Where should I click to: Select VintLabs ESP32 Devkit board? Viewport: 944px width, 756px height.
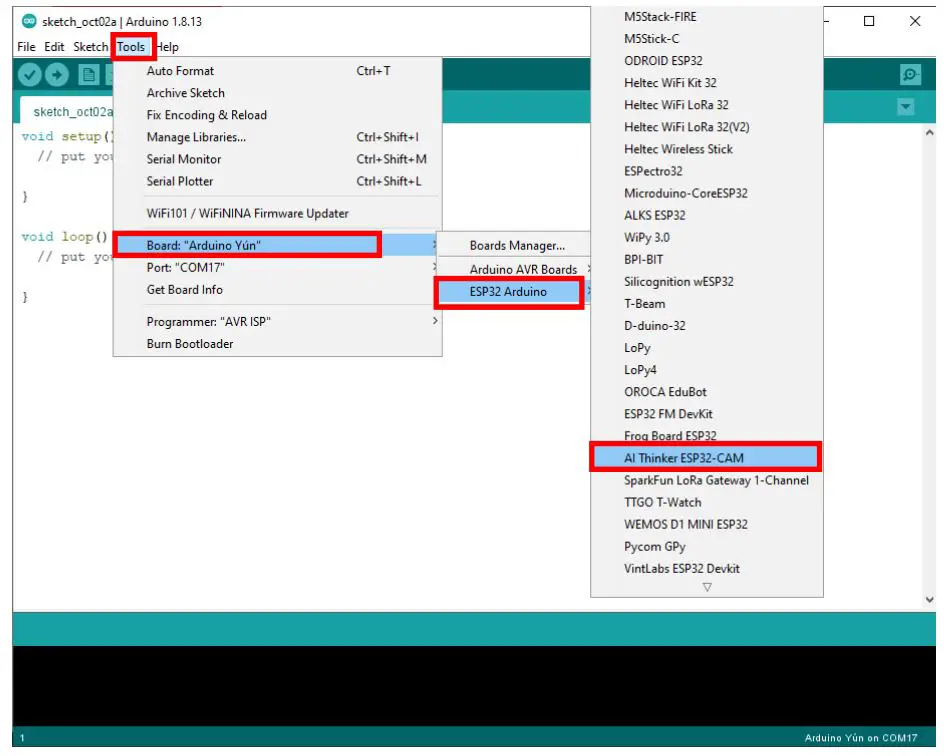click(707, 569)
